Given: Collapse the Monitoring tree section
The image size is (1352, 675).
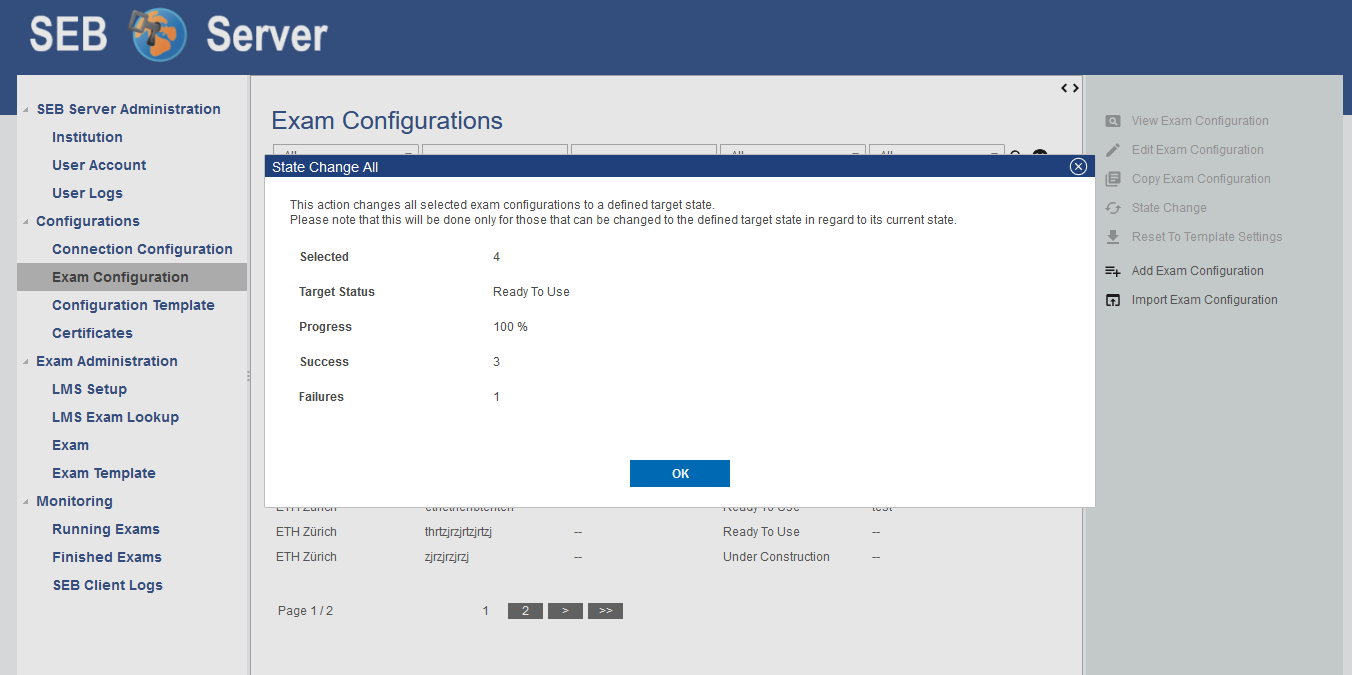Looking at the screenshot, I should pos(26,502).
